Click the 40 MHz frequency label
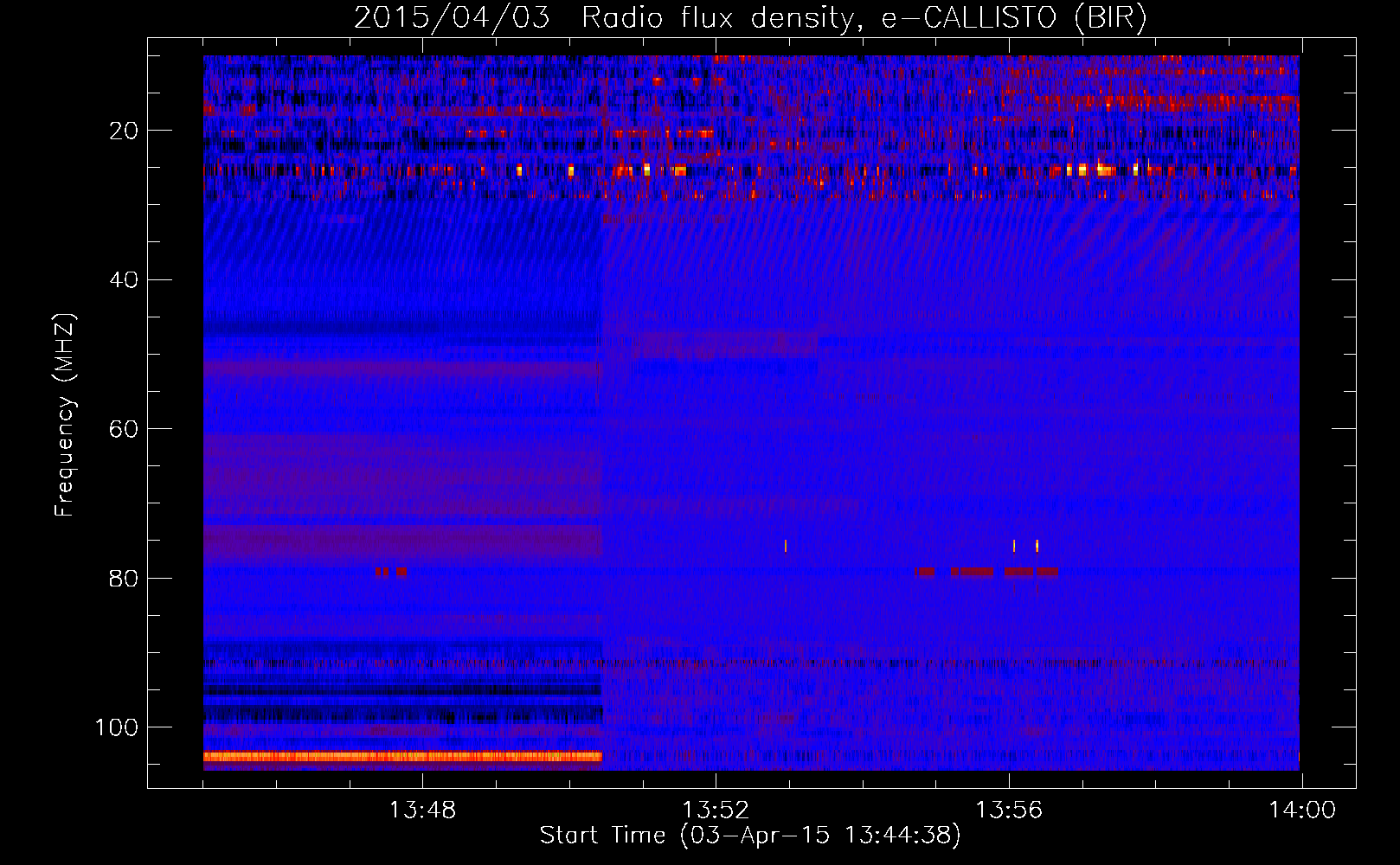 click(x=124, y=280)
